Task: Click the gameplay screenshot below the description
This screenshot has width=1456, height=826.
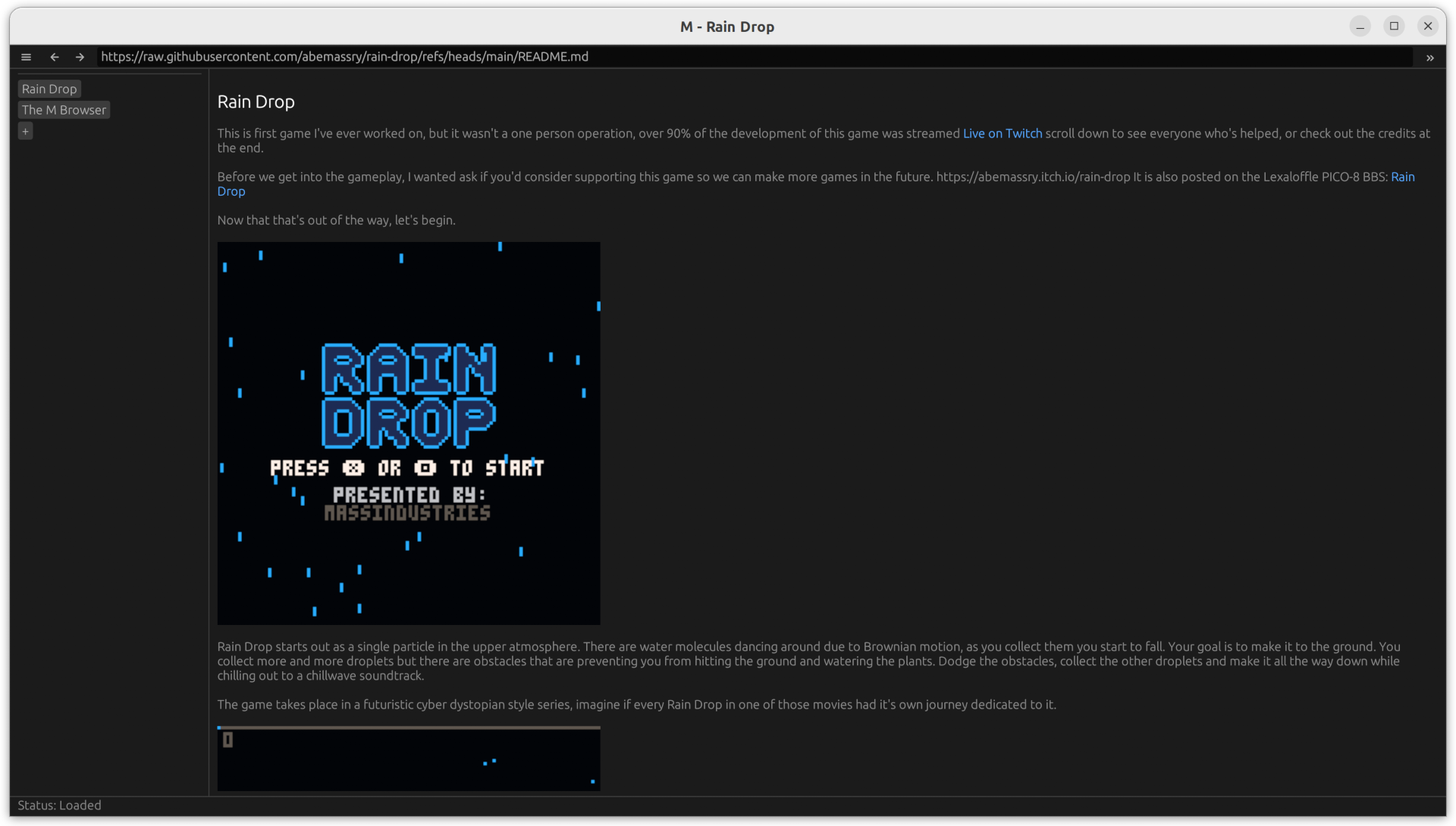Action: coord(408,758)
